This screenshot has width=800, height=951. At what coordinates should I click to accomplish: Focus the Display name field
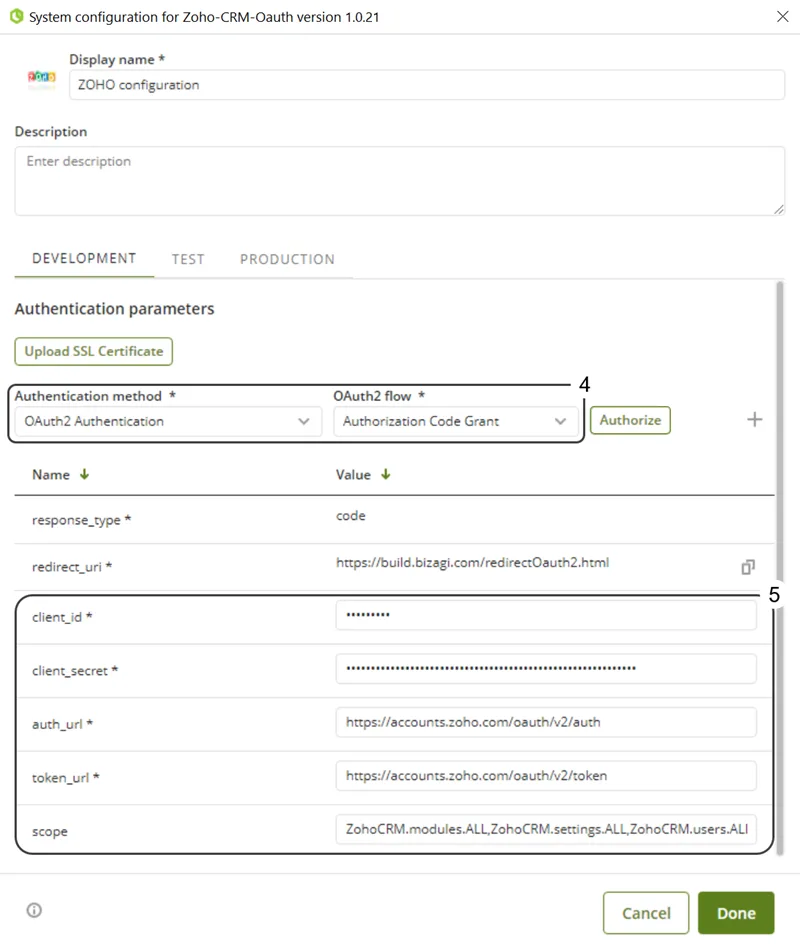tap(427, 85)
